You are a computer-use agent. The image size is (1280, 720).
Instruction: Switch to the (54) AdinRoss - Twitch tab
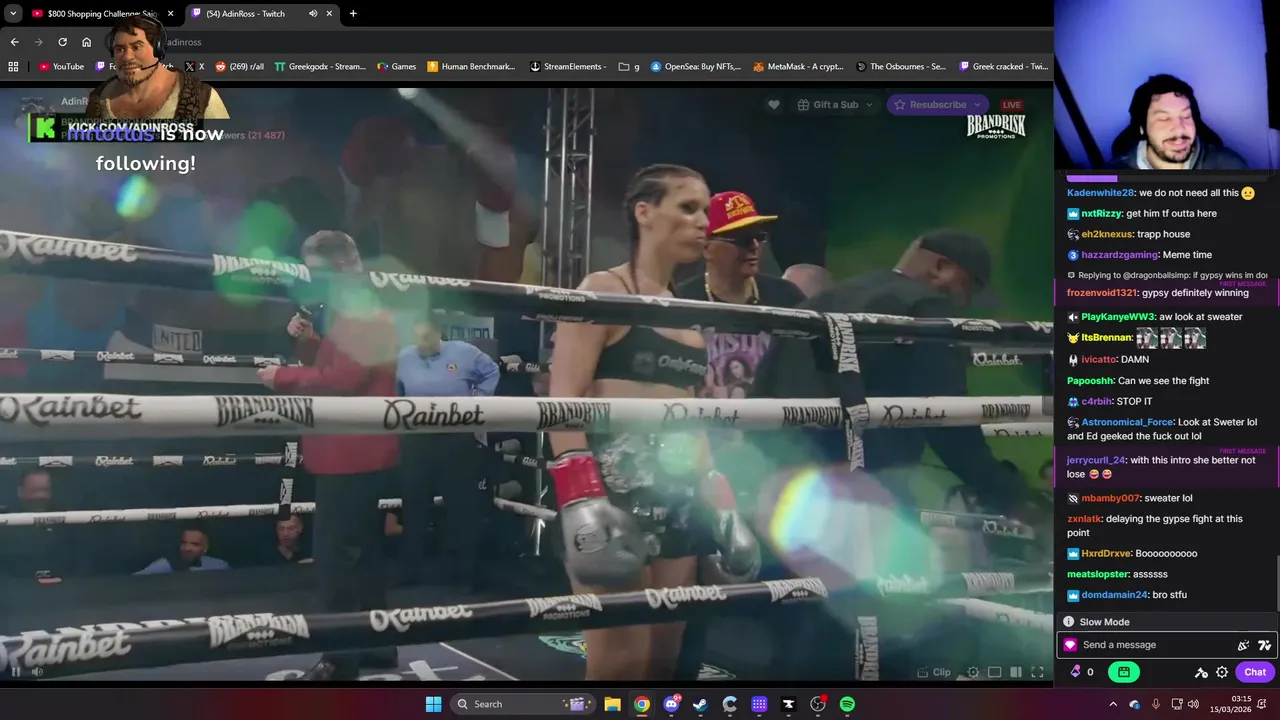click(x=260, y=13)
